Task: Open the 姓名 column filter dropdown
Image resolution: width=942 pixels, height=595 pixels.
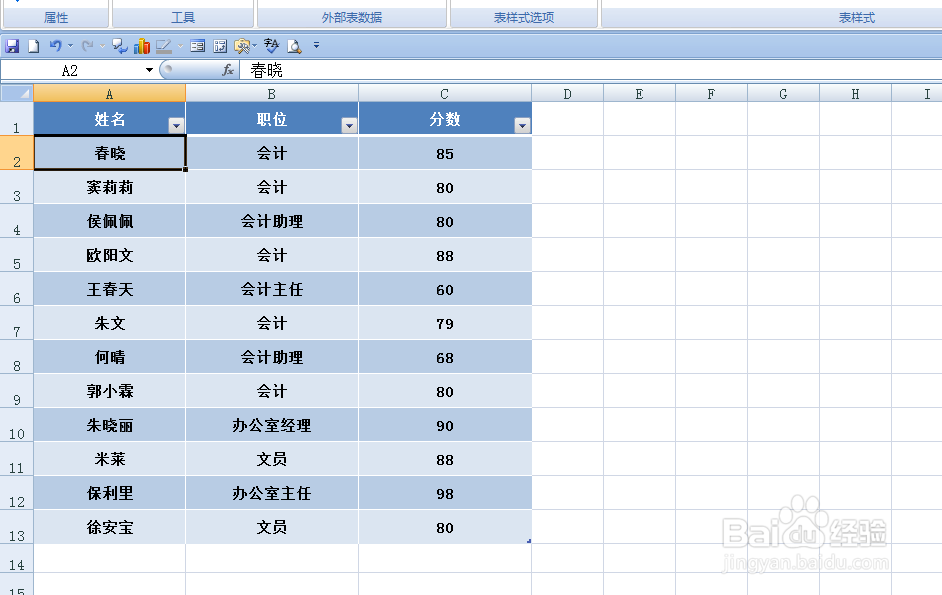Action: tap(176, 125)
